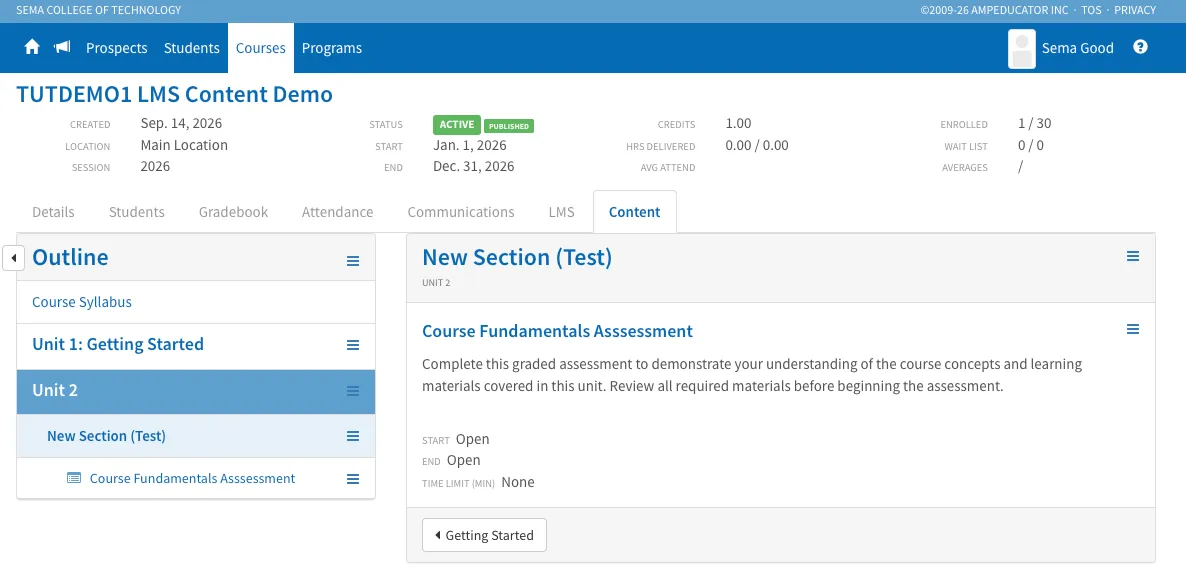The width and height of the screenshot is (1186, 578).
Task: Open the Course Syllabus link
Action: pyautogui.click(x=82, y=302)
